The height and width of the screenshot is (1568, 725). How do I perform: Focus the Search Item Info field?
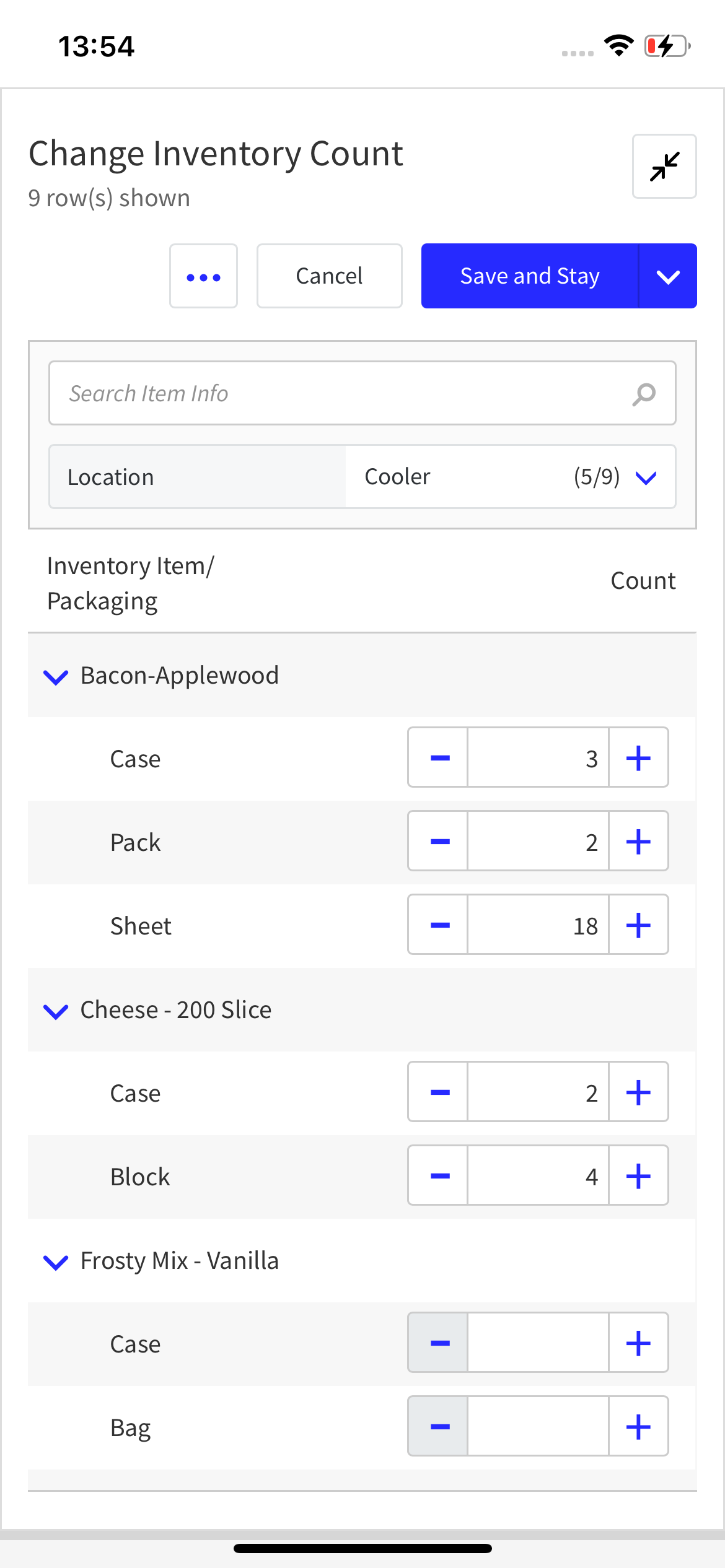tap(362, 393)
